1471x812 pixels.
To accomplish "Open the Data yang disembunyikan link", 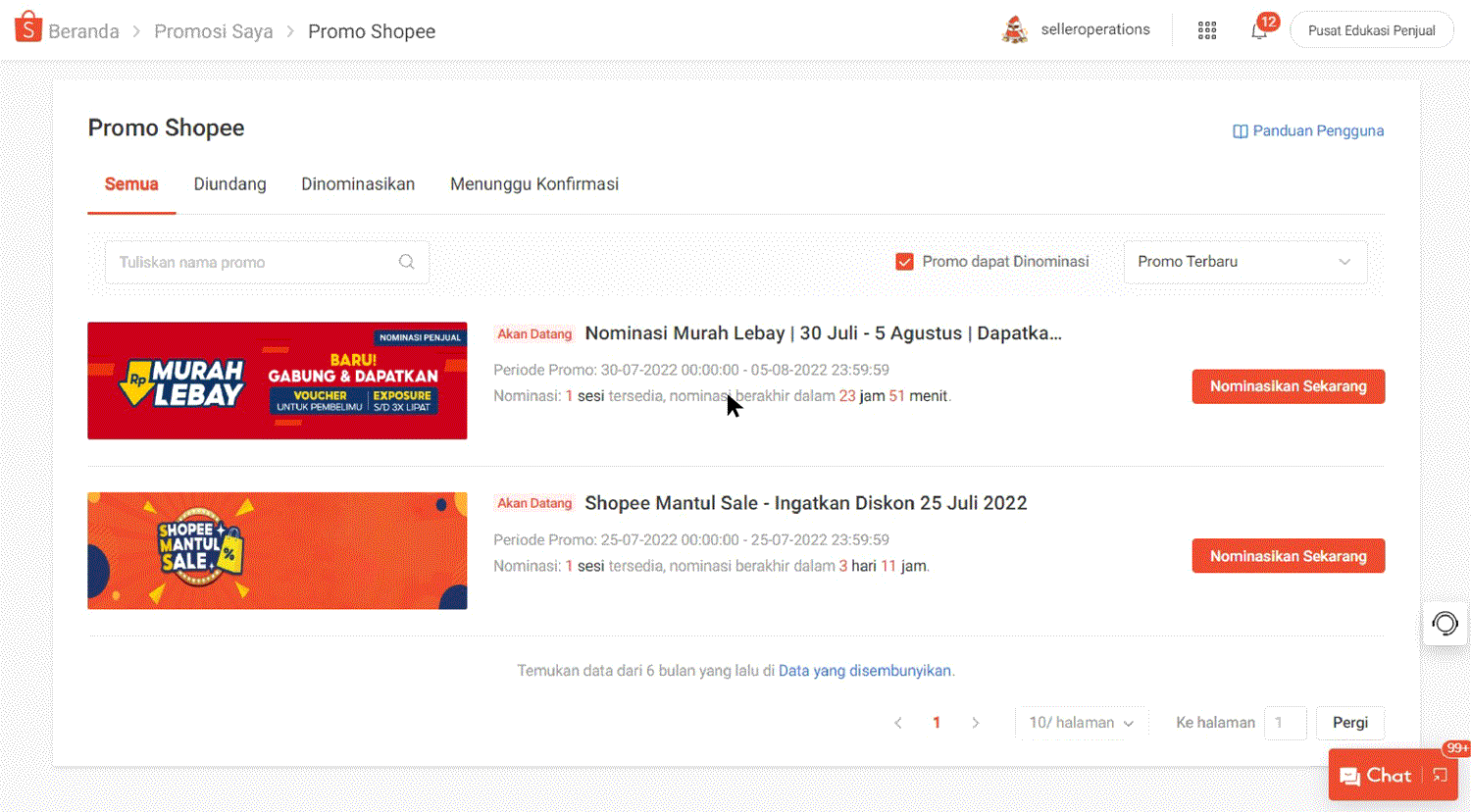I will tap(865, 670).
